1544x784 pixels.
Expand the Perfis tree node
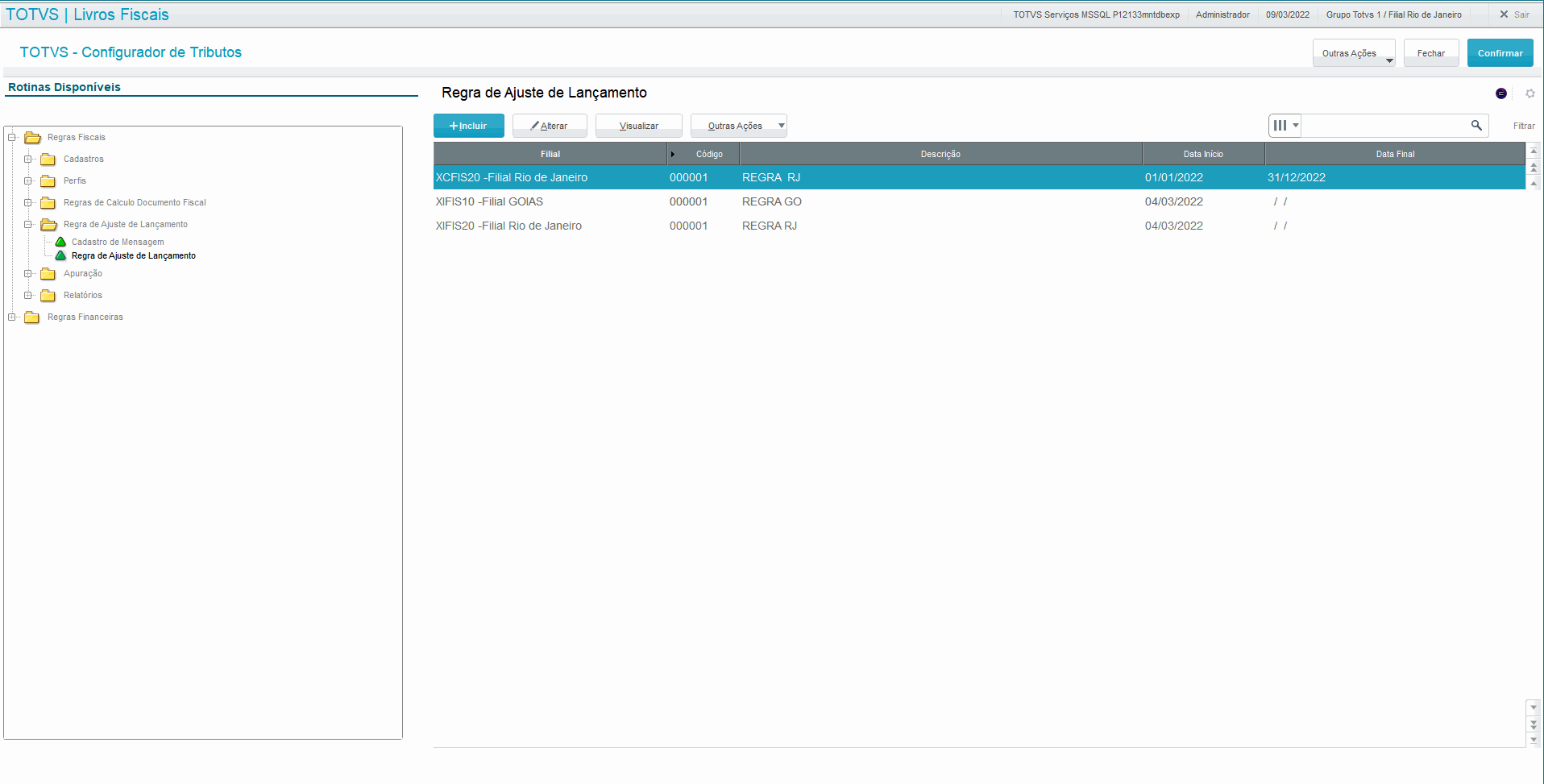tap(28, 180)
